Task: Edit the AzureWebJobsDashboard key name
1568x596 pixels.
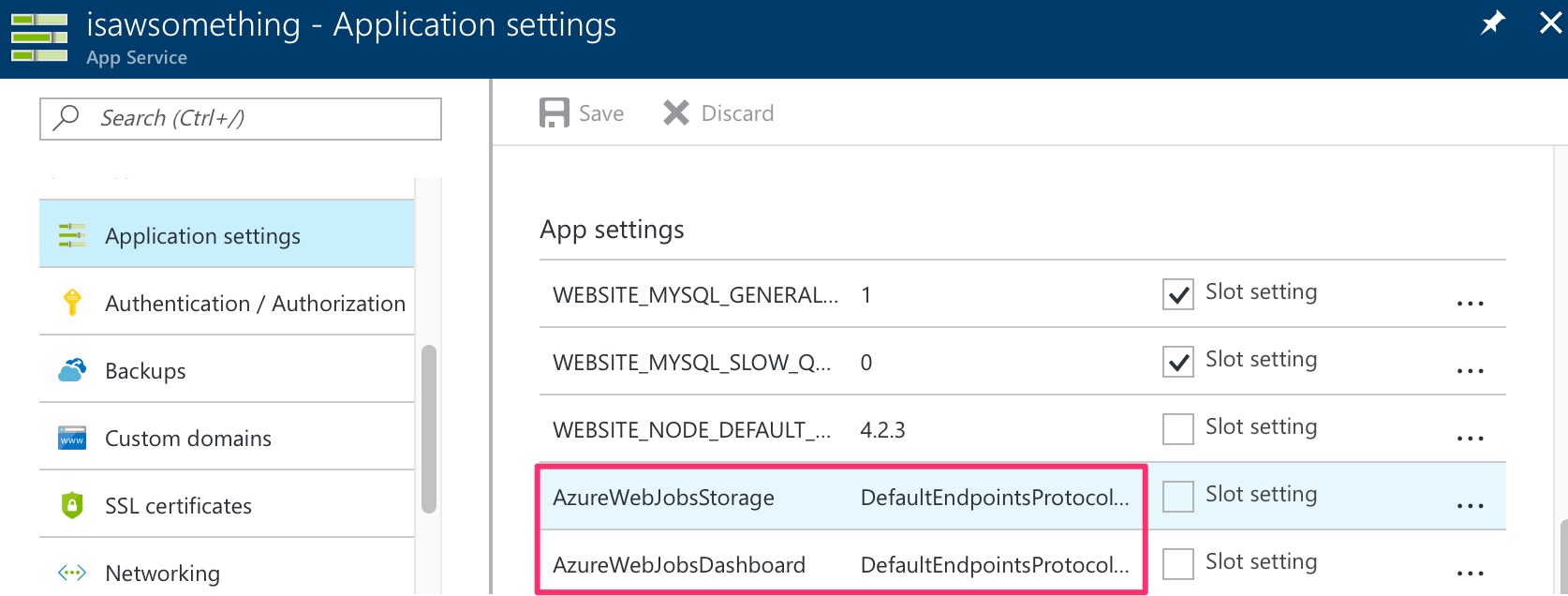Action: pyautogui.click(x=679, y=565)
